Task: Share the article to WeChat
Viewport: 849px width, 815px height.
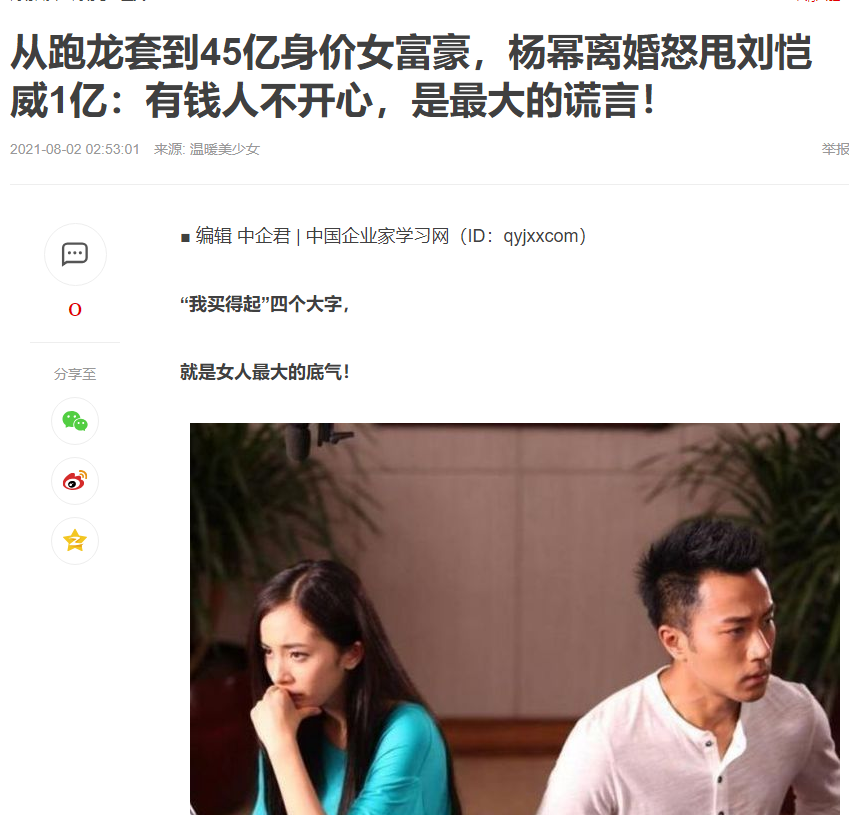Action: point(75,421)
